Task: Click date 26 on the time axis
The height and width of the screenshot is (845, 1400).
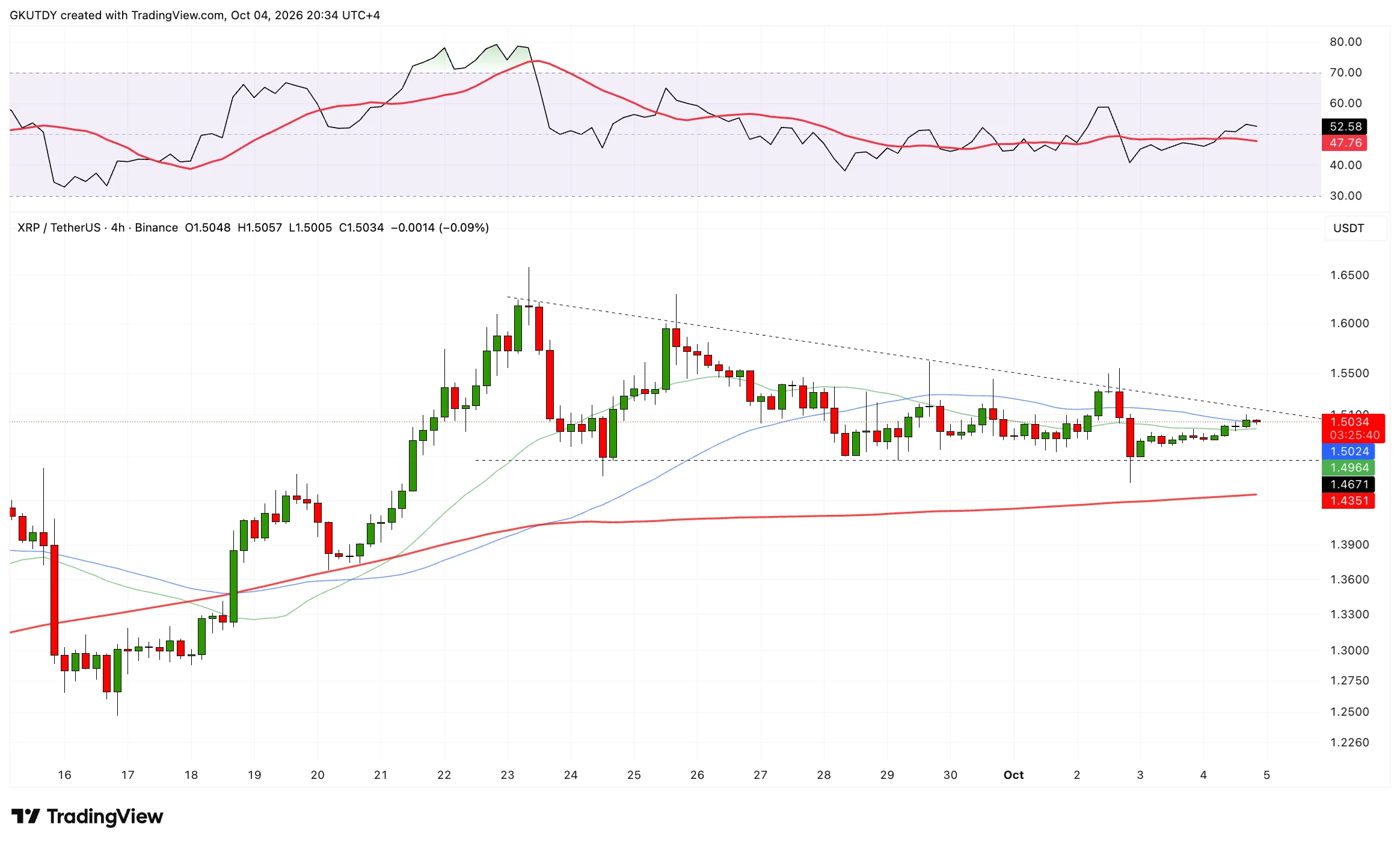Action: pyautogui.click(x=697, y=775)
